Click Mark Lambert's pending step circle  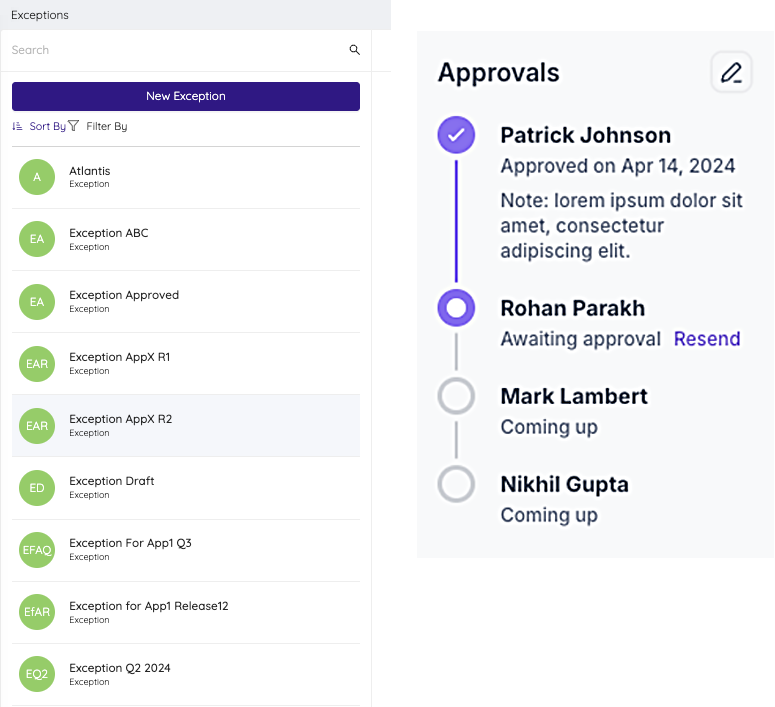click(456, 396)
